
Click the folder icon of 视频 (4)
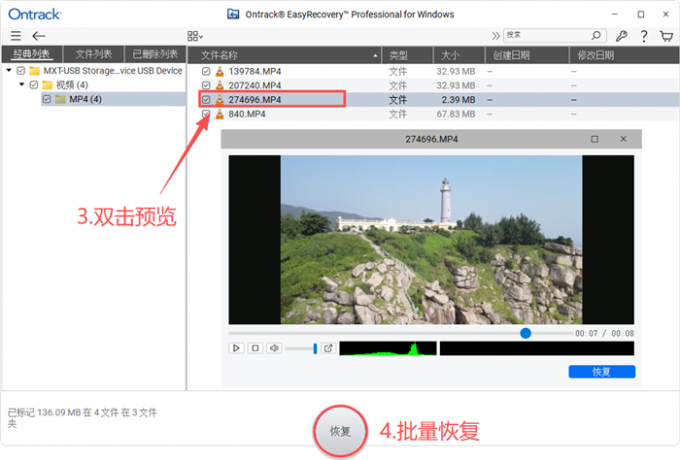(47, 85)
